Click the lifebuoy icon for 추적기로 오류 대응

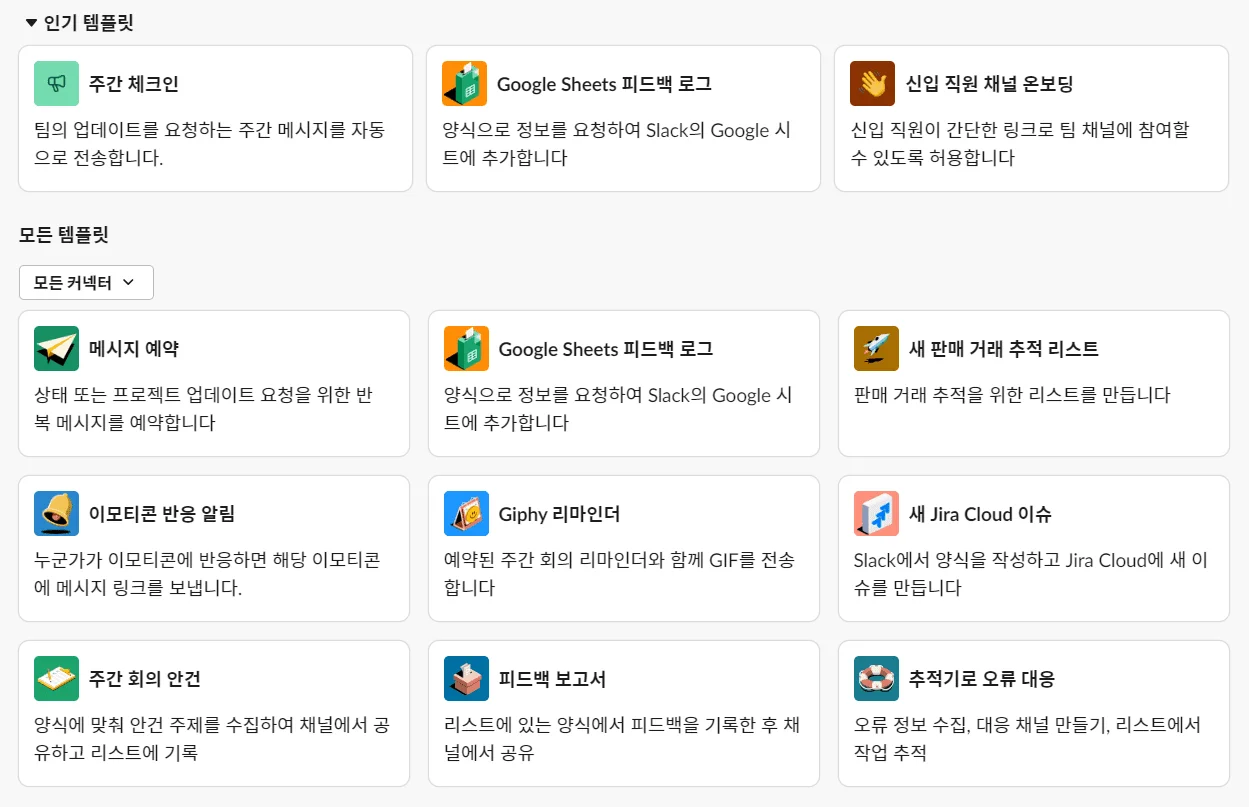(876, 679)
